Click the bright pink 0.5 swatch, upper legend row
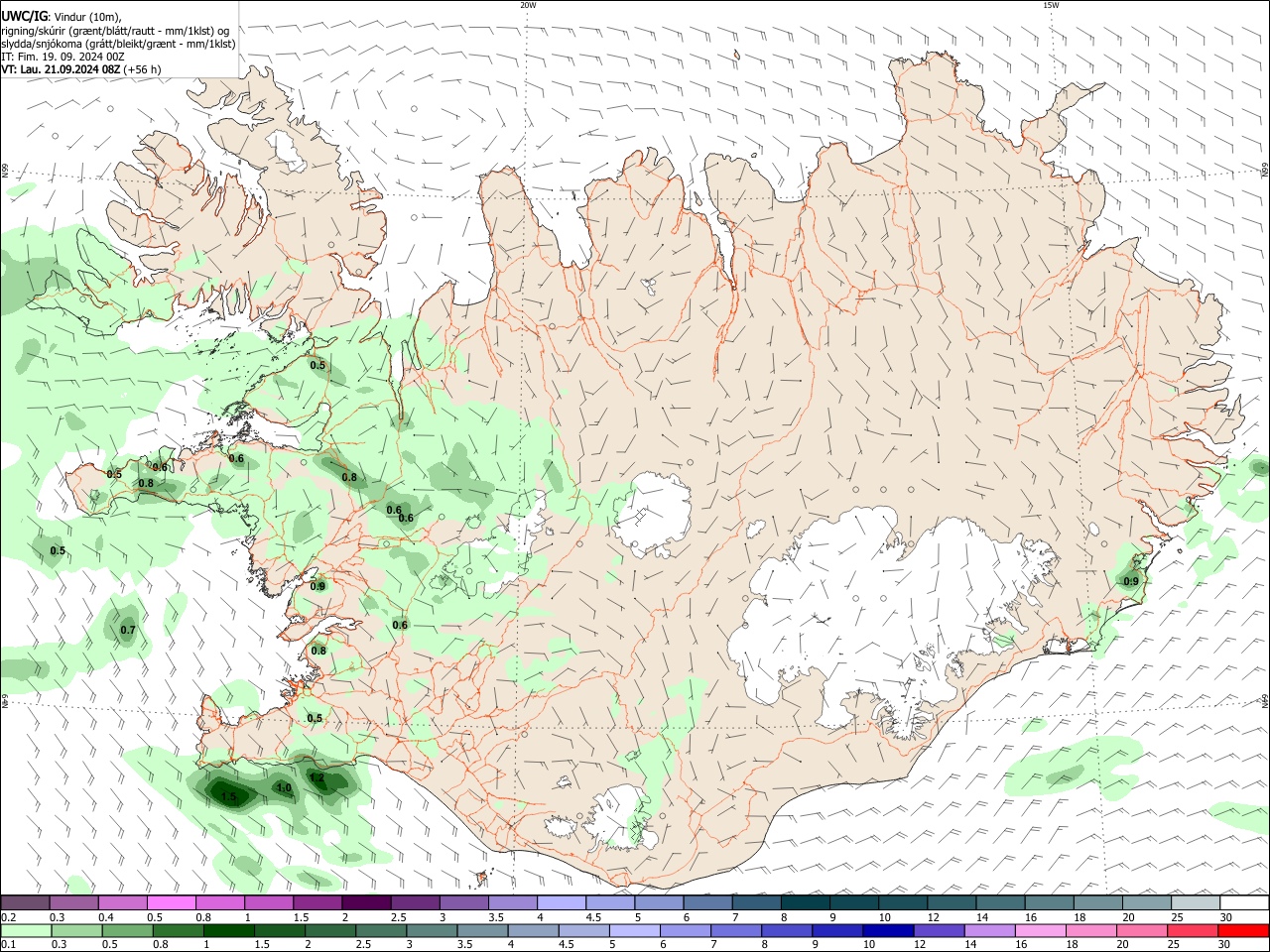1270x952 pixels. (171, 903)
